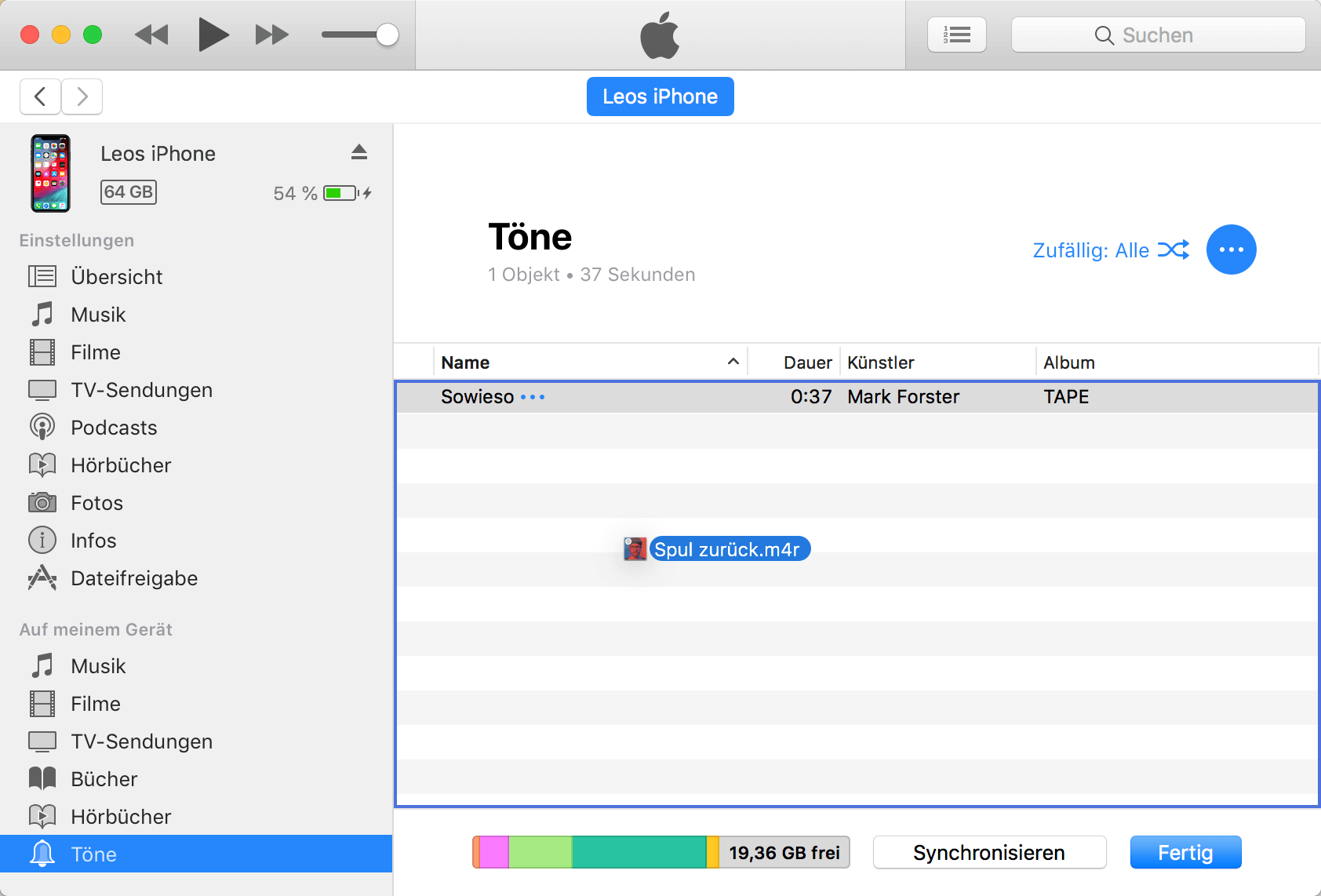Click into the Suchen search field
Viewport: 1321px width, 896px height.
pos(1158,35)
